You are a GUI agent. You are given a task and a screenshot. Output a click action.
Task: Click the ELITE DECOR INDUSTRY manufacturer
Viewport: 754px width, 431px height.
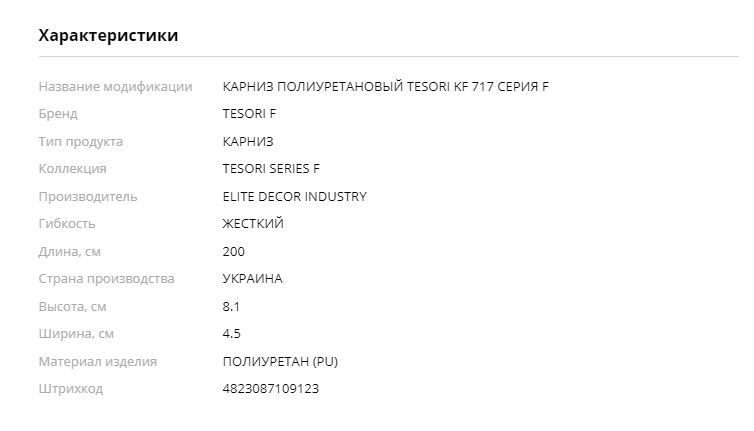click(294, 197)
